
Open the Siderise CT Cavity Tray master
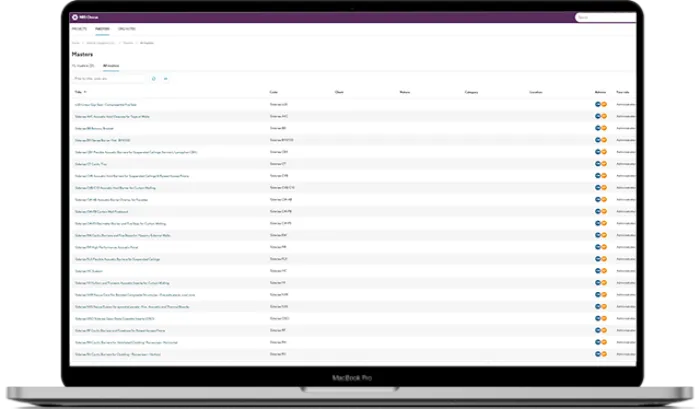91,164
